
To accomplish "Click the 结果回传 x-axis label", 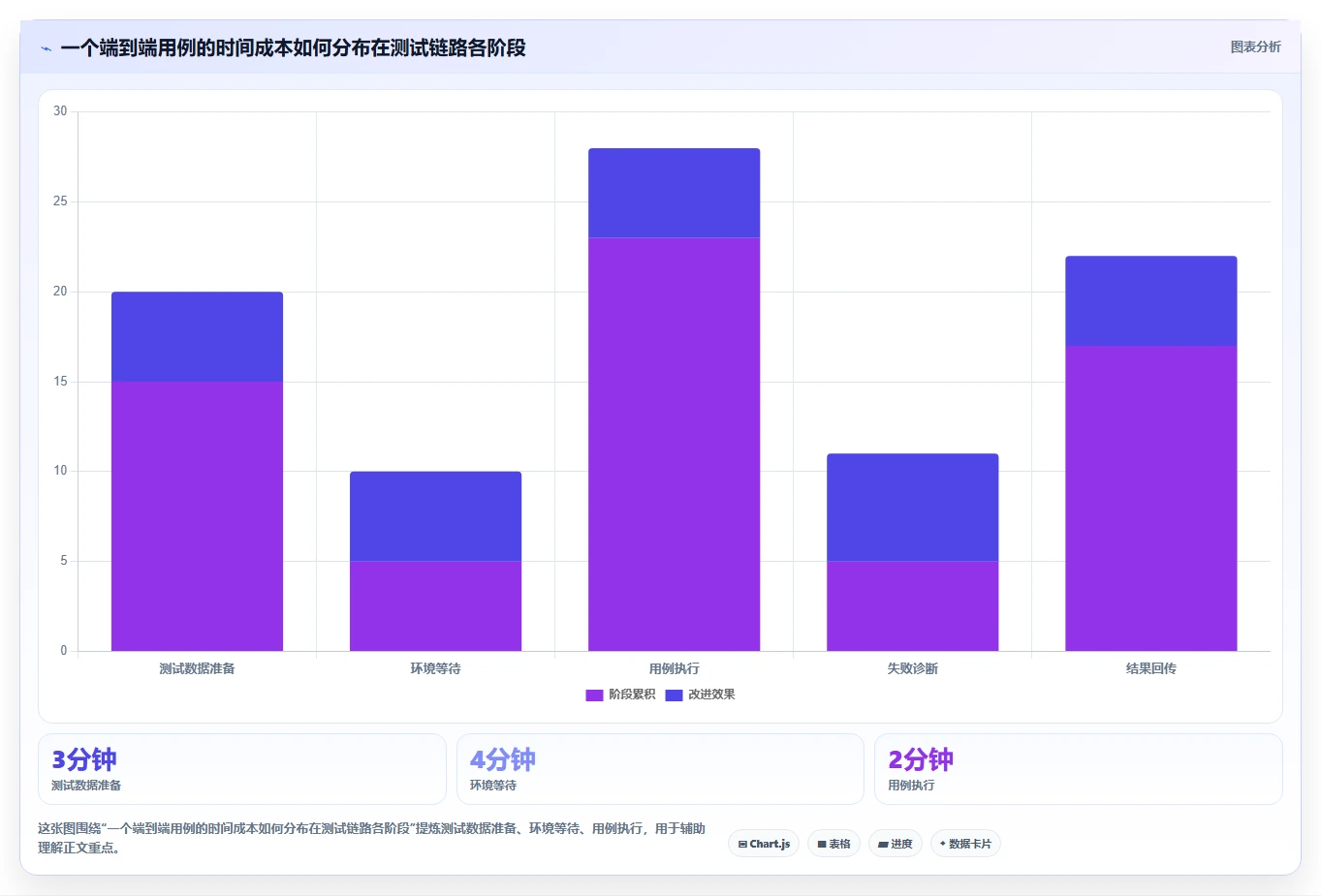I will click(1150, 668).
